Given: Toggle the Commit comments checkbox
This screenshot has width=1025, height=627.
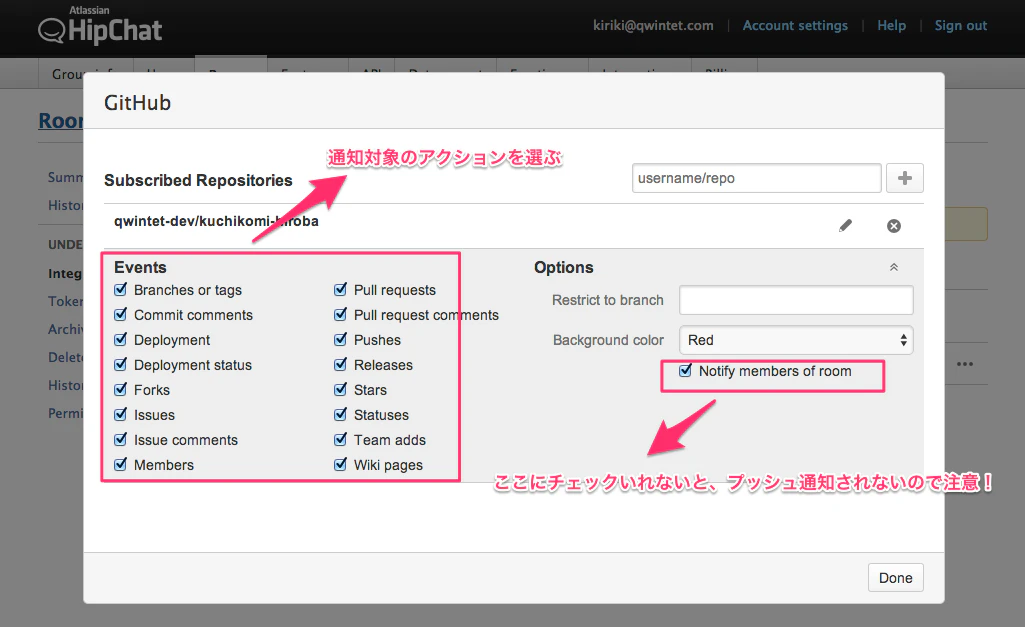Looking at the screenshot, I should click(x=120, y=314).
